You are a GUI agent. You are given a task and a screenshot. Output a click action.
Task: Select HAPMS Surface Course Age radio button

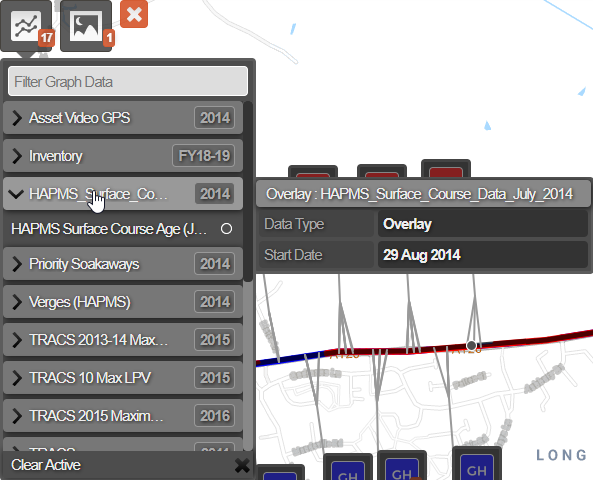(x=226, y=229)
